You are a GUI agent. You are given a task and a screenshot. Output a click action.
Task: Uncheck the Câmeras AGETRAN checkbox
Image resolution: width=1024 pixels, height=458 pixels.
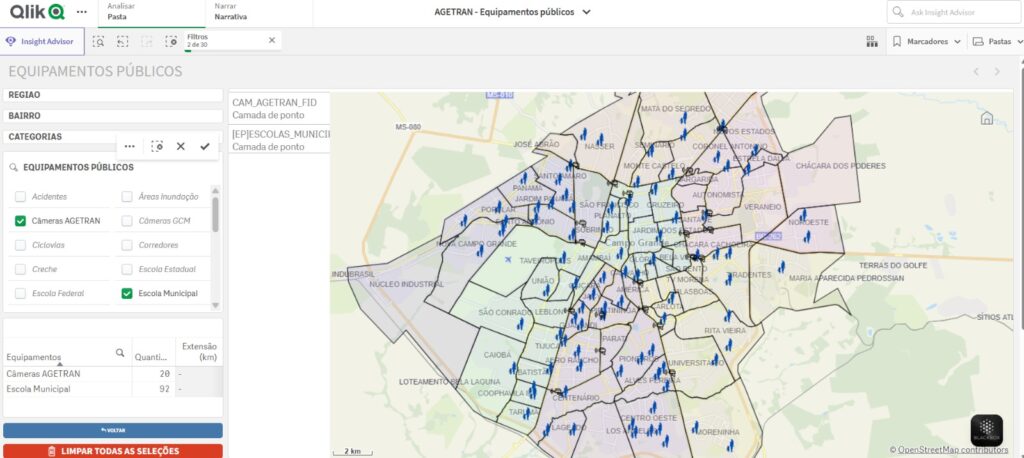pos(20,221)
